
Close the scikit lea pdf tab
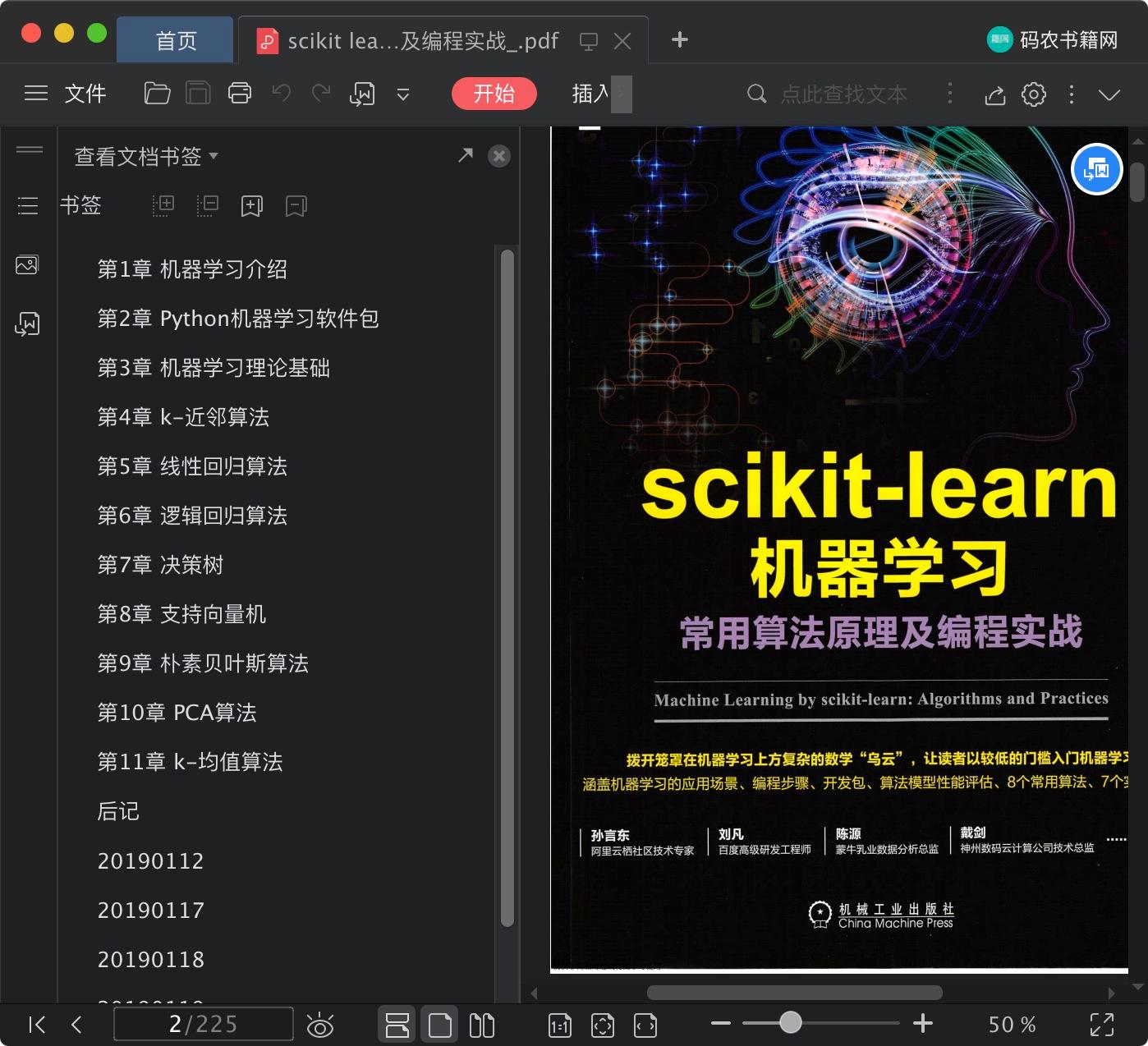point(622,41)
